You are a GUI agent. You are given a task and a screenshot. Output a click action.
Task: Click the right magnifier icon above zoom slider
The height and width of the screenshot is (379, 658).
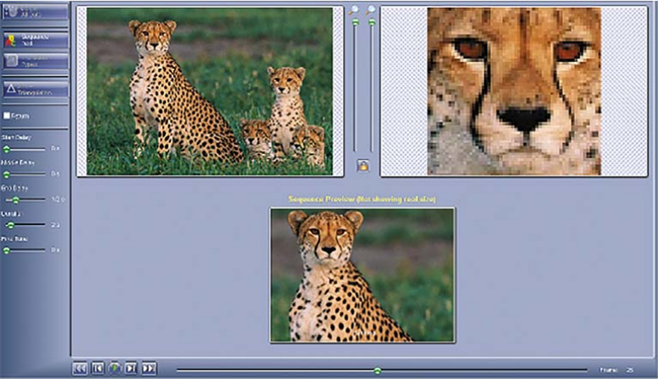(x=371, y=10)
